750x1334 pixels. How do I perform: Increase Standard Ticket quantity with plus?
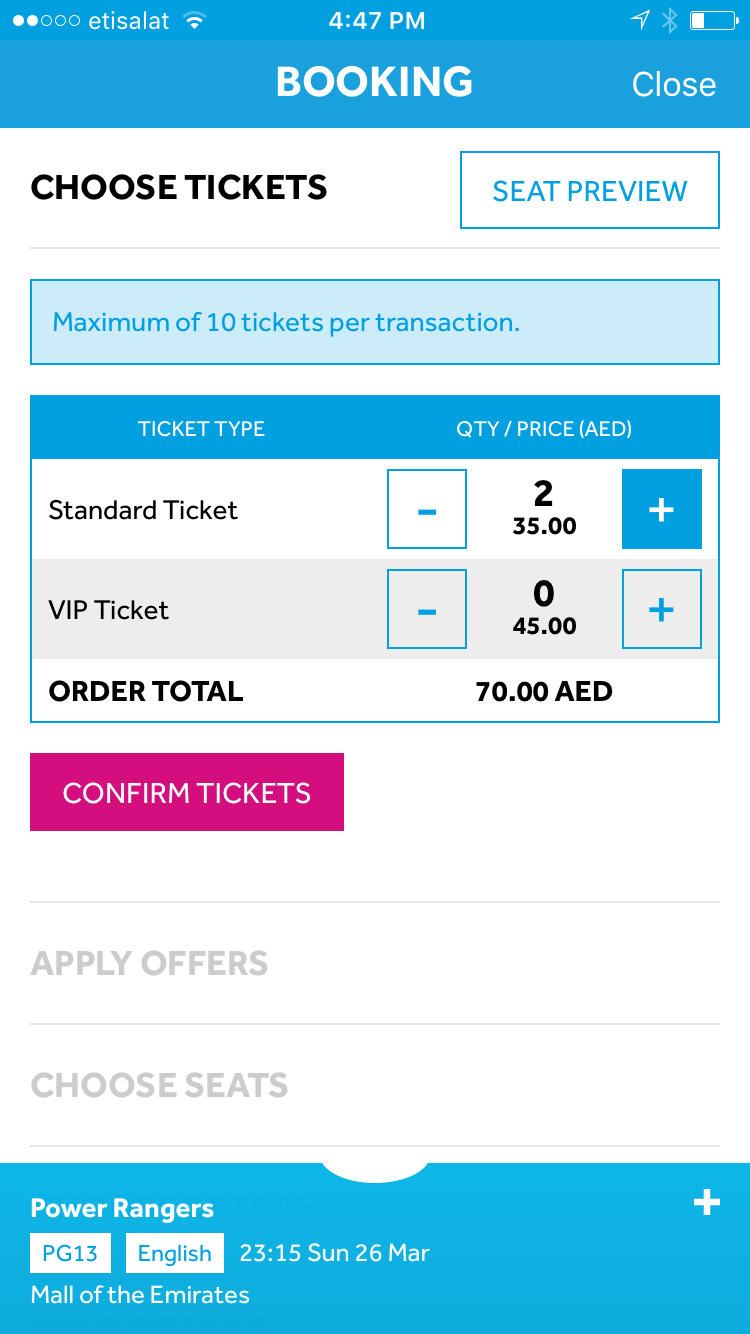coord(661,509)
